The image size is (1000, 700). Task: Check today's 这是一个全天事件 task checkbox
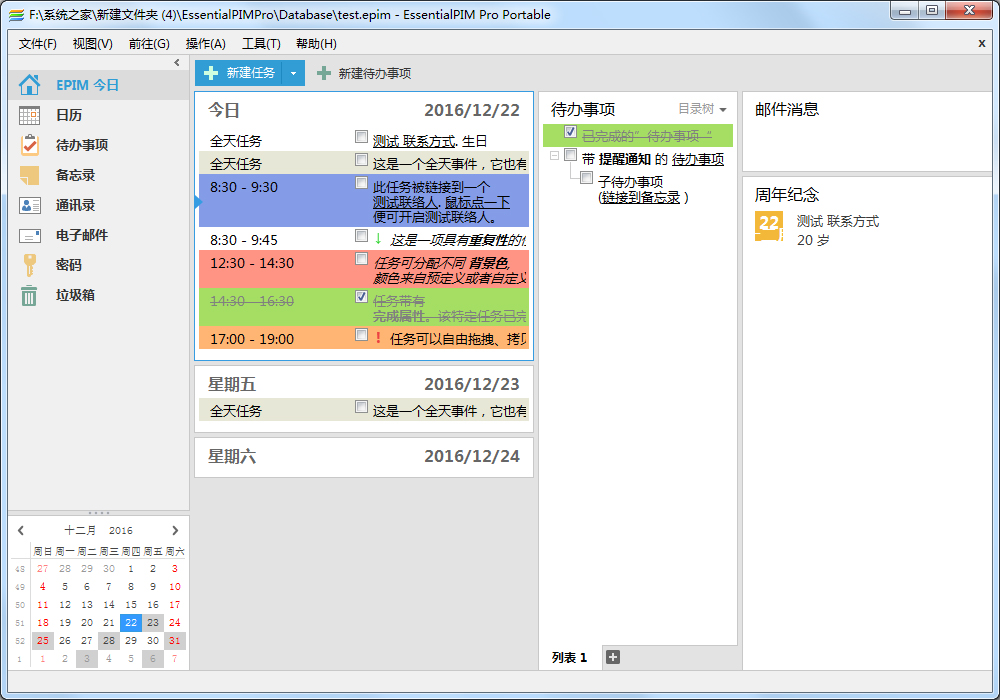coord(362,159)
